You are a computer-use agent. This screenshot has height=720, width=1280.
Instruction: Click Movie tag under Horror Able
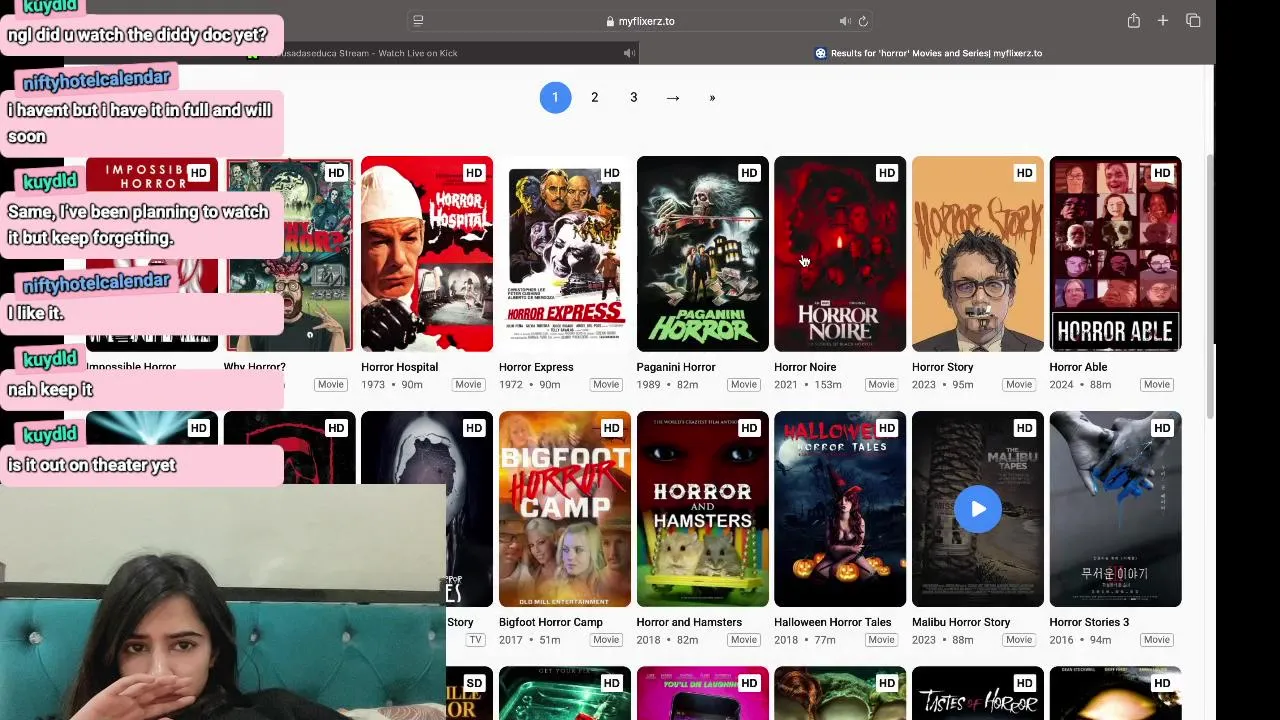click(1157, 384)
